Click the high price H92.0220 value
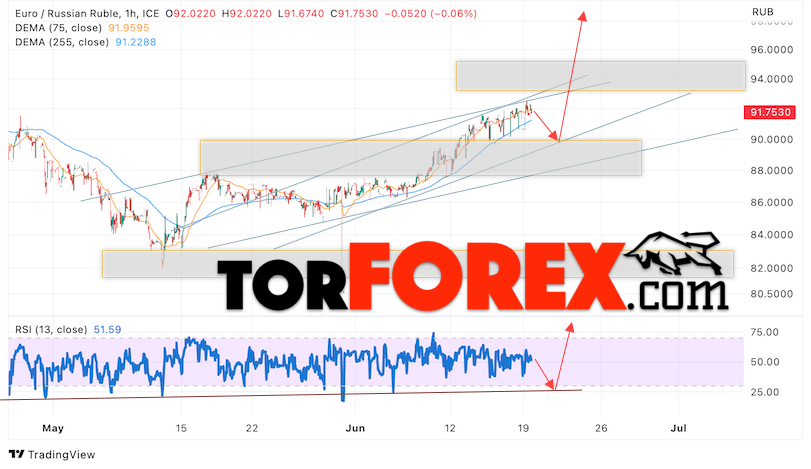Image resolution: width=811 pixels, height=469 pixels. 247,13
